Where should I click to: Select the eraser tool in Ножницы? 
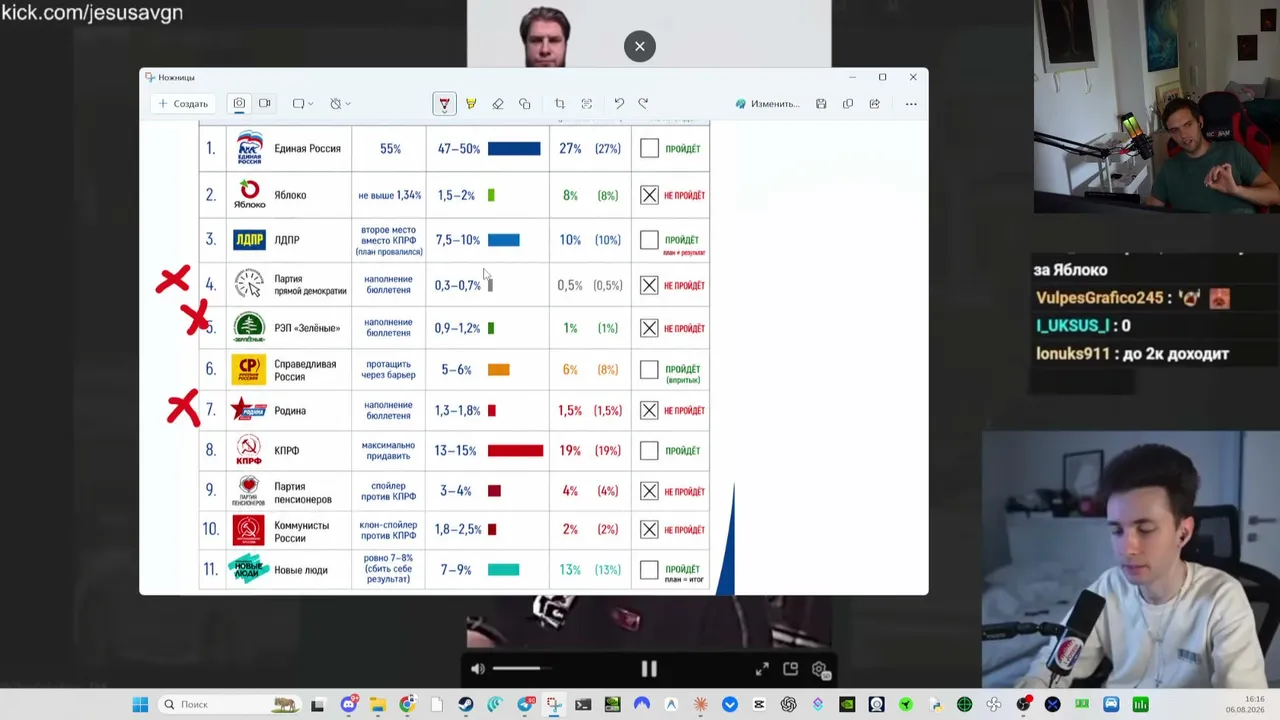498,104
